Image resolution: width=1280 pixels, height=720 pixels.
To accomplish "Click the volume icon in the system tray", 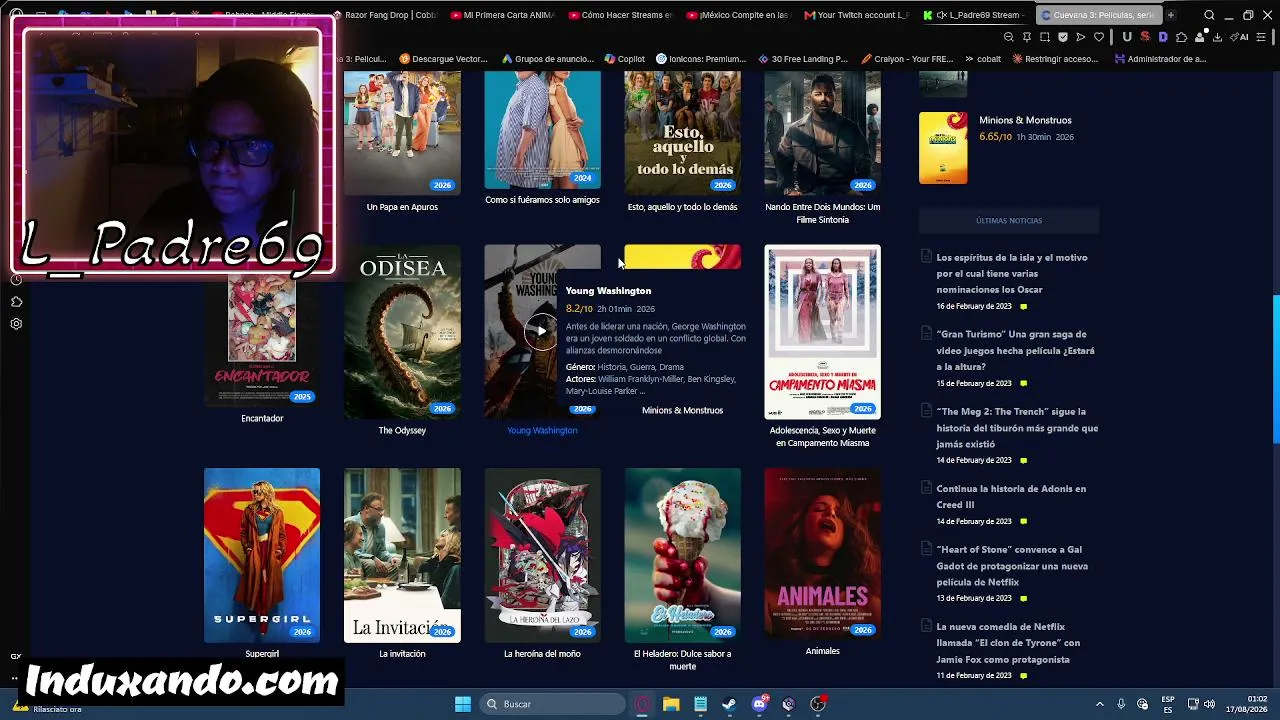I will (1209, 704).
